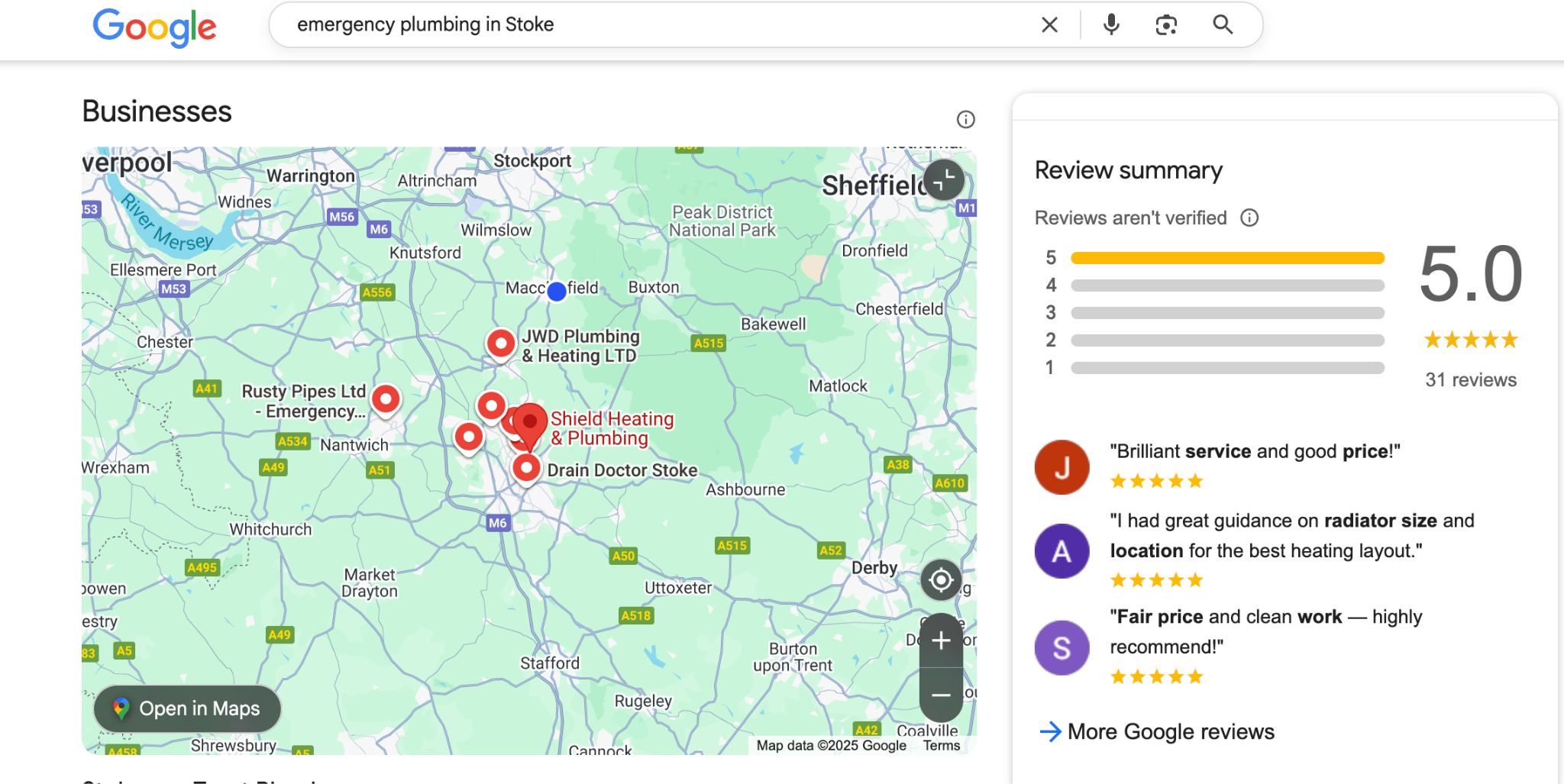Select unlabeled pin north of Shield Heating
The height and width of the screenshot is (784, 1564).
pyautogui.click(x=491, y=405)
